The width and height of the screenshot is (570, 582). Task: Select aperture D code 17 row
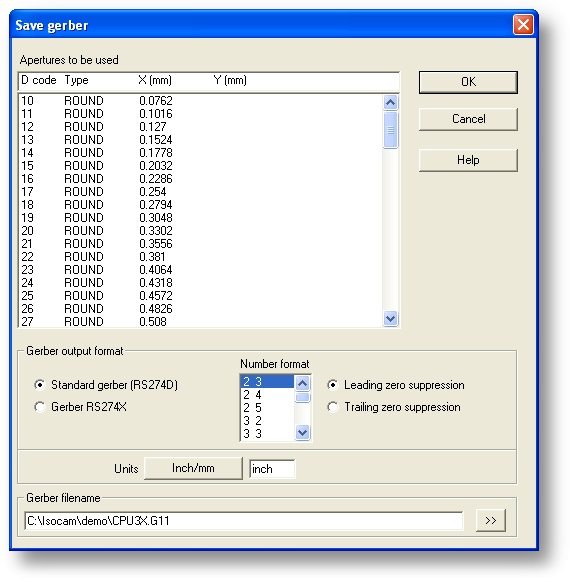click(200, 192)
